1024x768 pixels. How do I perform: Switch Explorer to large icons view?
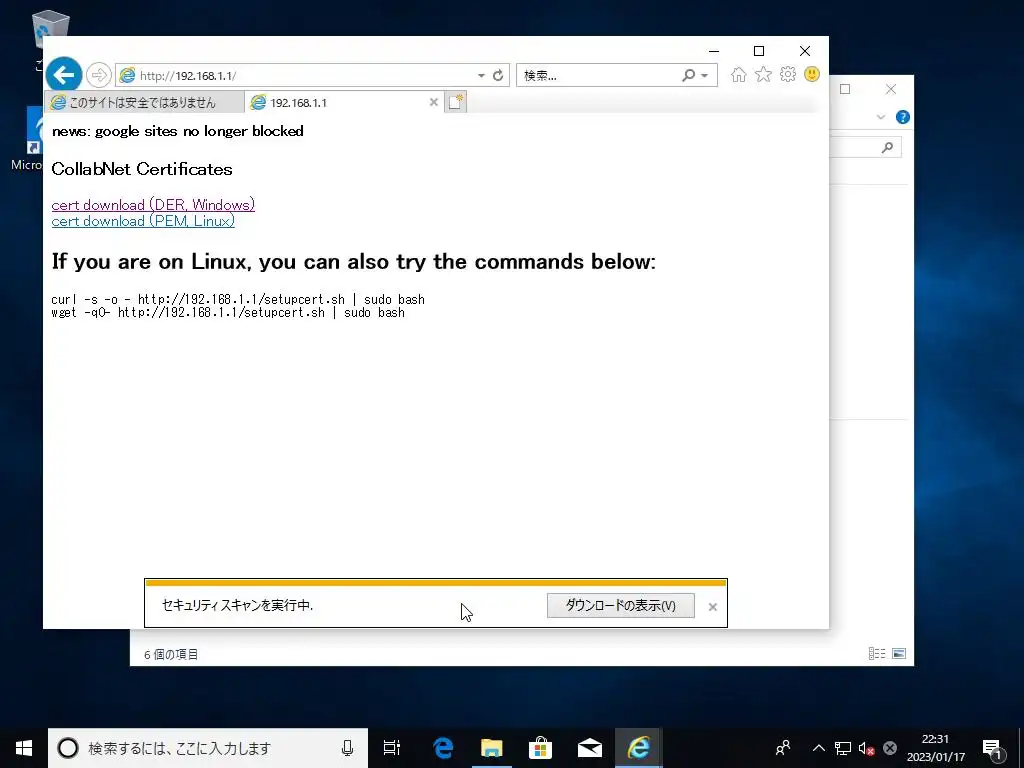(x=899, y=653)
